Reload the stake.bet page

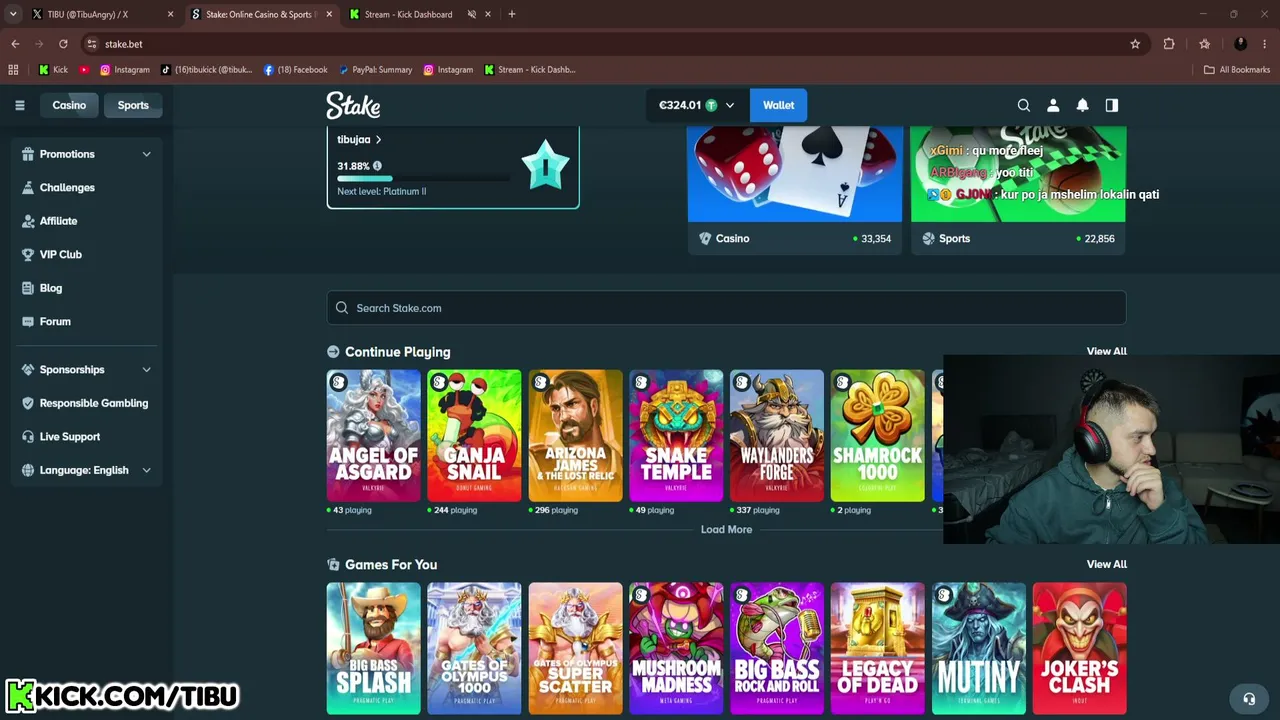tap(63, 44)
